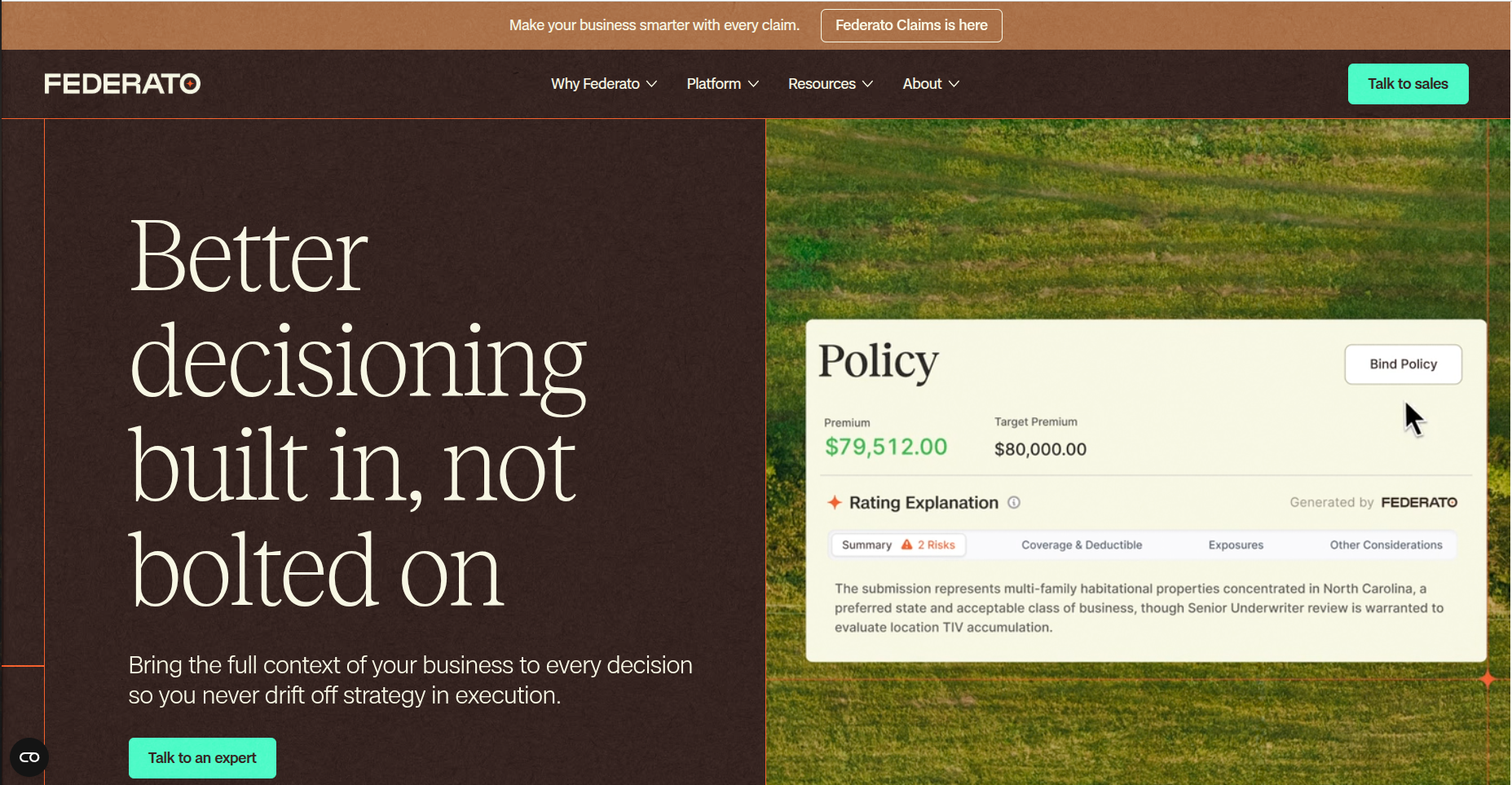Click Talk to an expert button
The width and height of the screenshot is (1512, 785).
pyautogui.click(x=202, y=758)
